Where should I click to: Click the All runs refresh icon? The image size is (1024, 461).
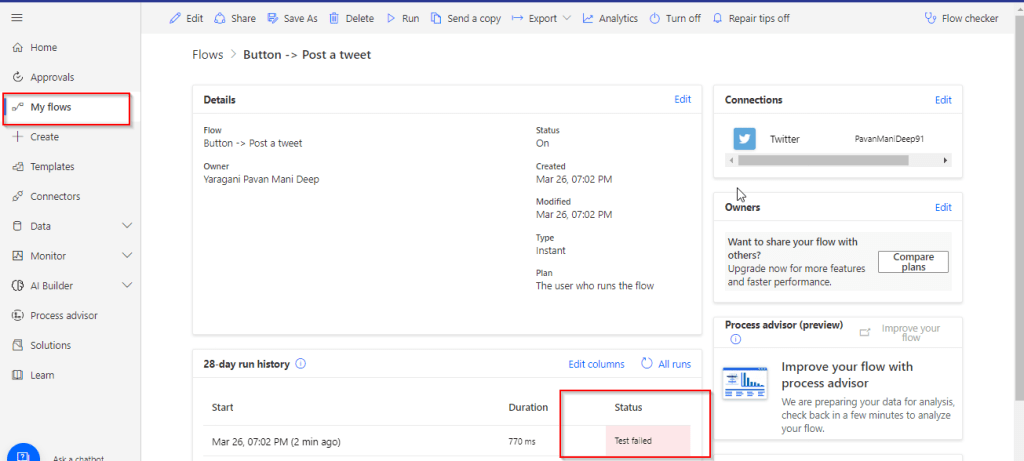click(x=647, y=364)
